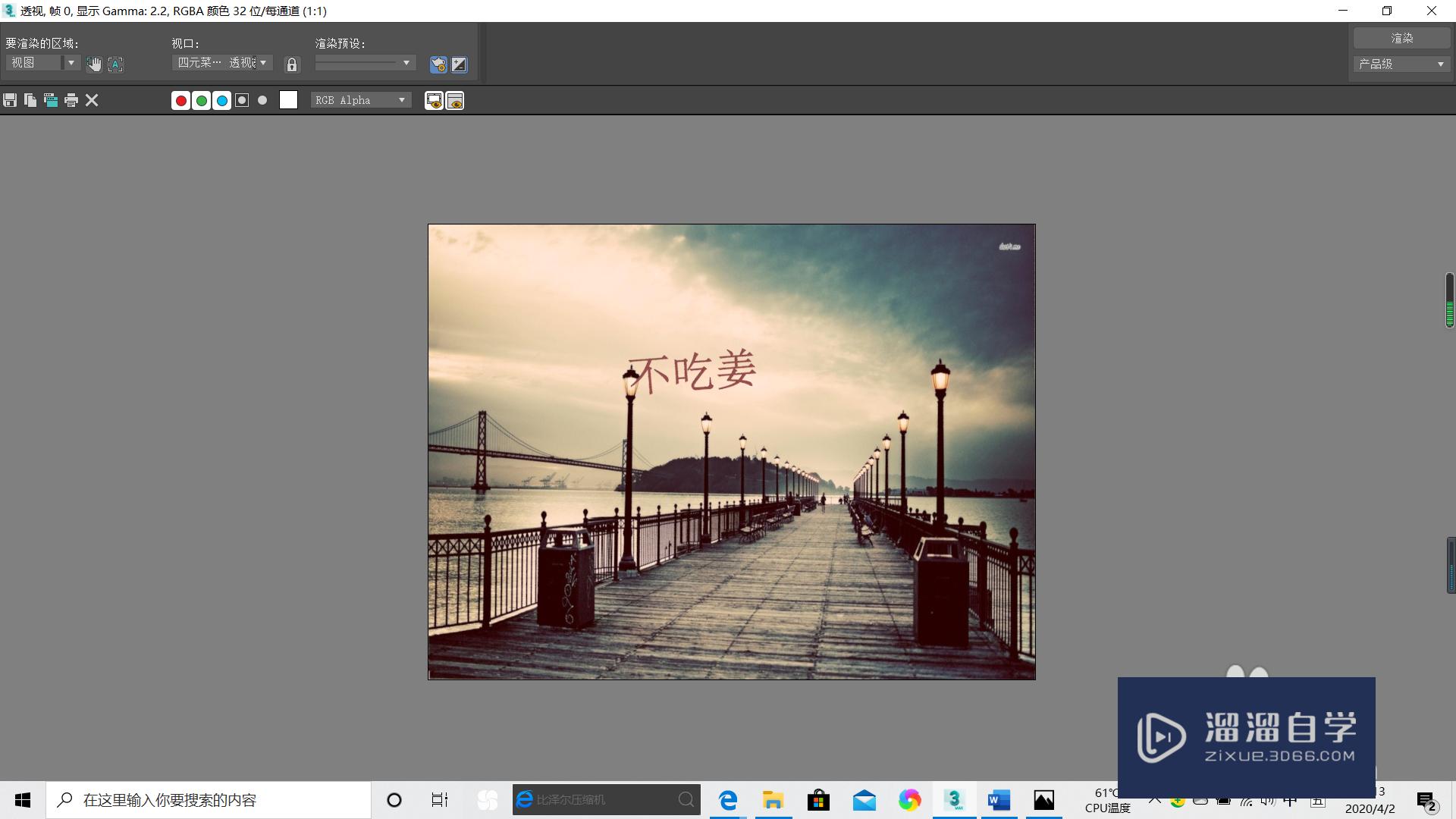Click the lock aspect ratio button
Image resolution: width=1456 pixels, height=819 pixels.
click(x=293, y=63)
